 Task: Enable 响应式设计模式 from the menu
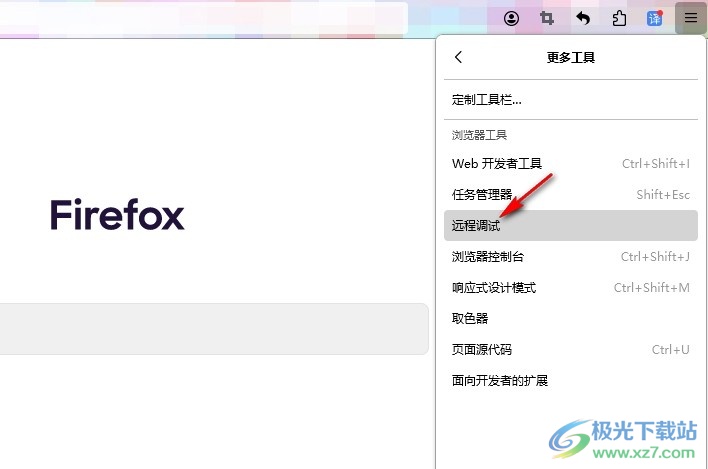click(x=571, y=288)
